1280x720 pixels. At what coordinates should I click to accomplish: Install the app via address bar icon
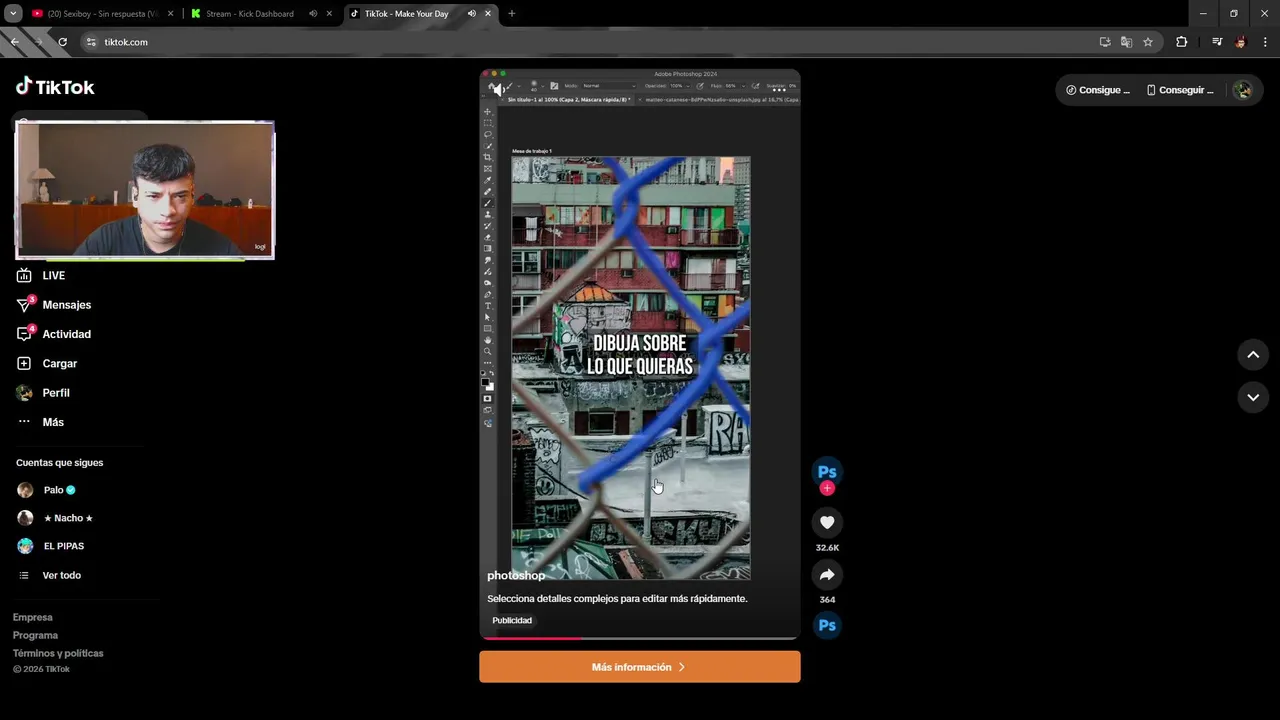point(1105,42)
